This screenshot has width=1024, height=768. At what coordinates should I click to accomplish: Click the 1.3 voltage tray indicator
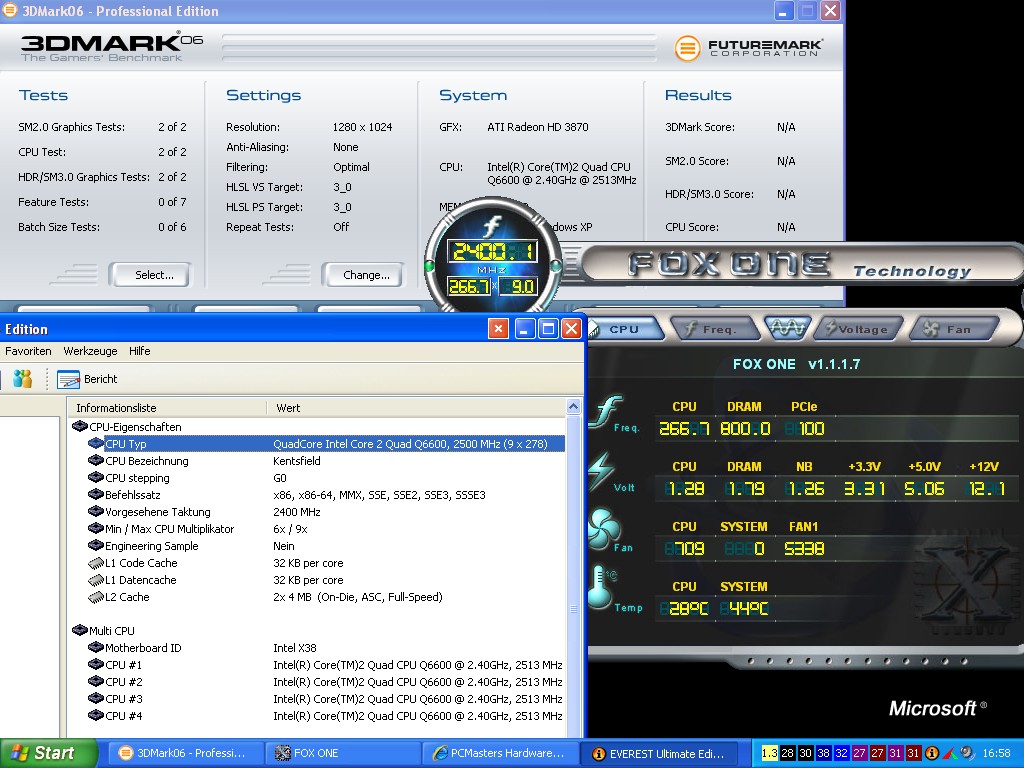tap(769, 753)
